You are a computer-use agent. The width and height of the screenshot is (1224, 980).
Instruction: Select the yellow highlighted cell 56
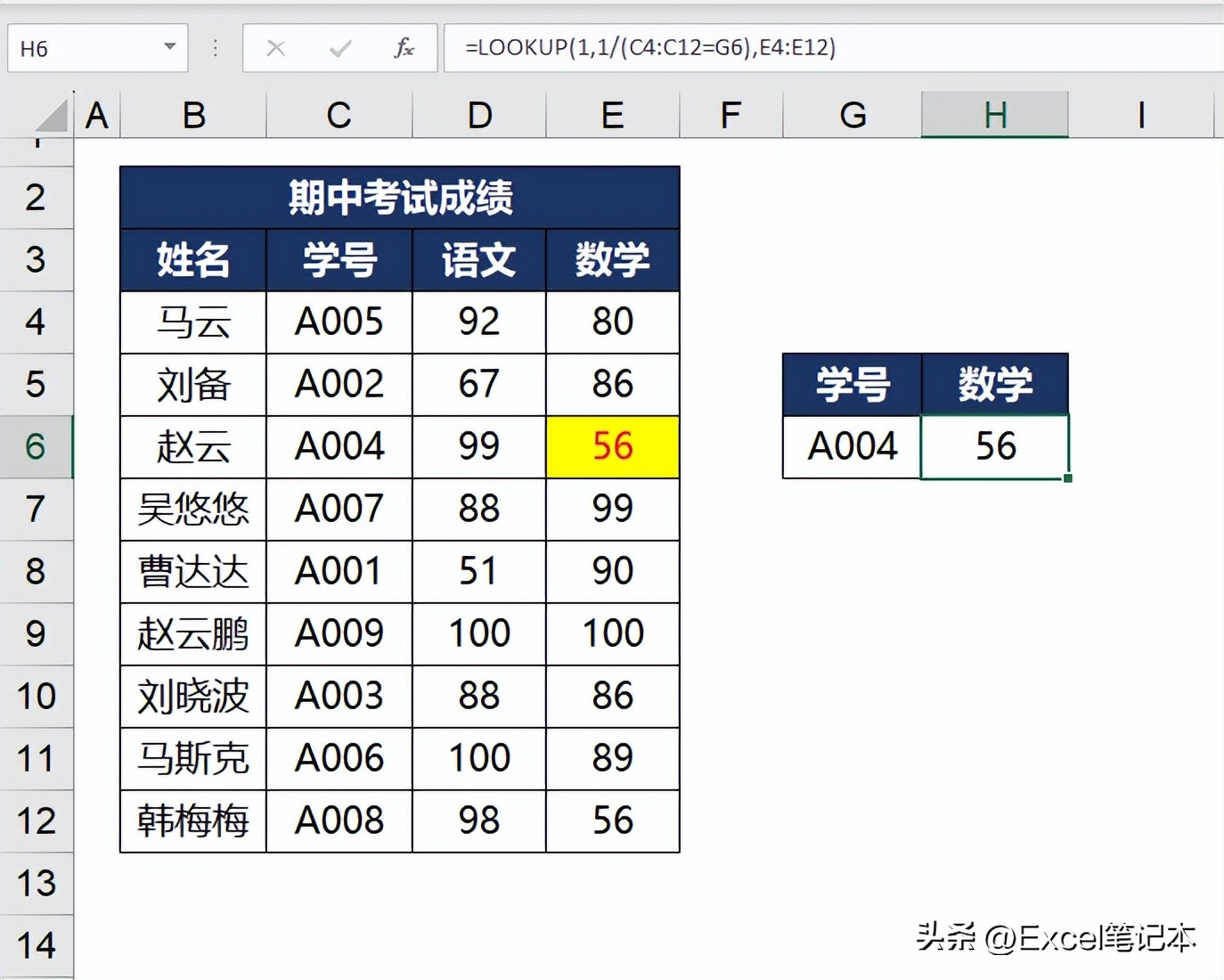pyautogui.click(x=613, y=447)
